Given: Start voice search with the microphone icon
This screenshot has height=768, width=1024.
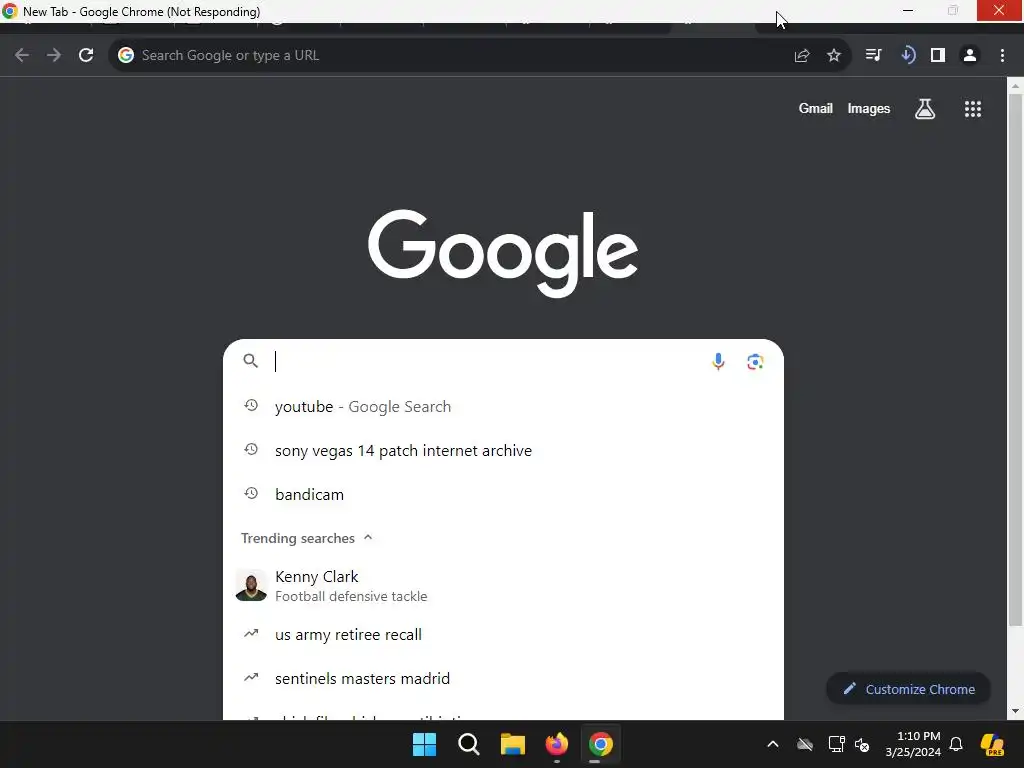Looking at the screenshot, I should 718,361.
